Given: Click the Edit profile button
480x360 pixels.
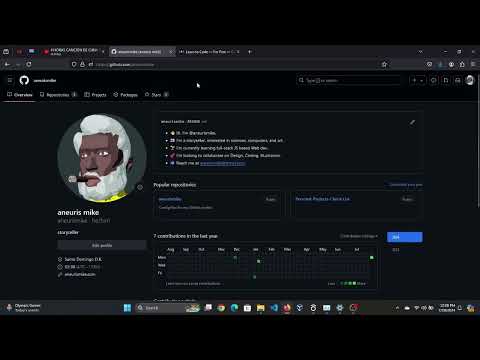Looking at the screenshot, I should coord(102,245).
